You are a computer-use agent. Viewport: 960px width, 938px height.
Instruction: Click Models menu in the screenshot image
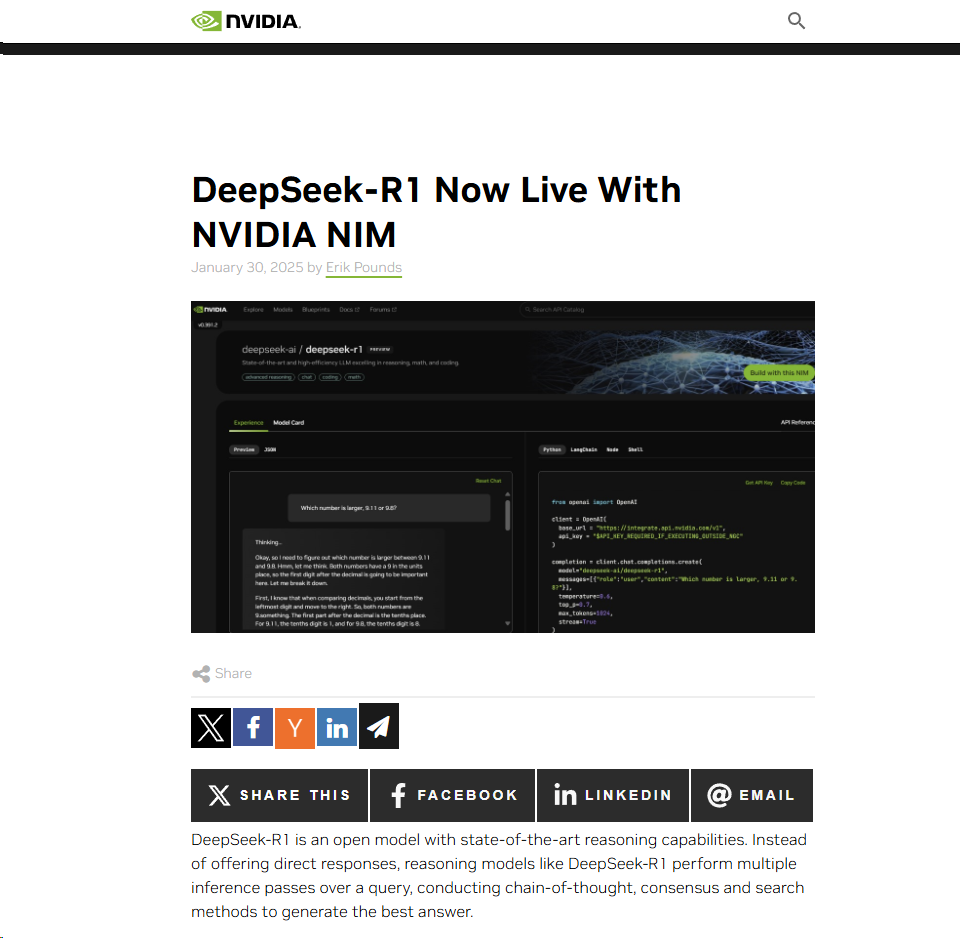[283, 310]
